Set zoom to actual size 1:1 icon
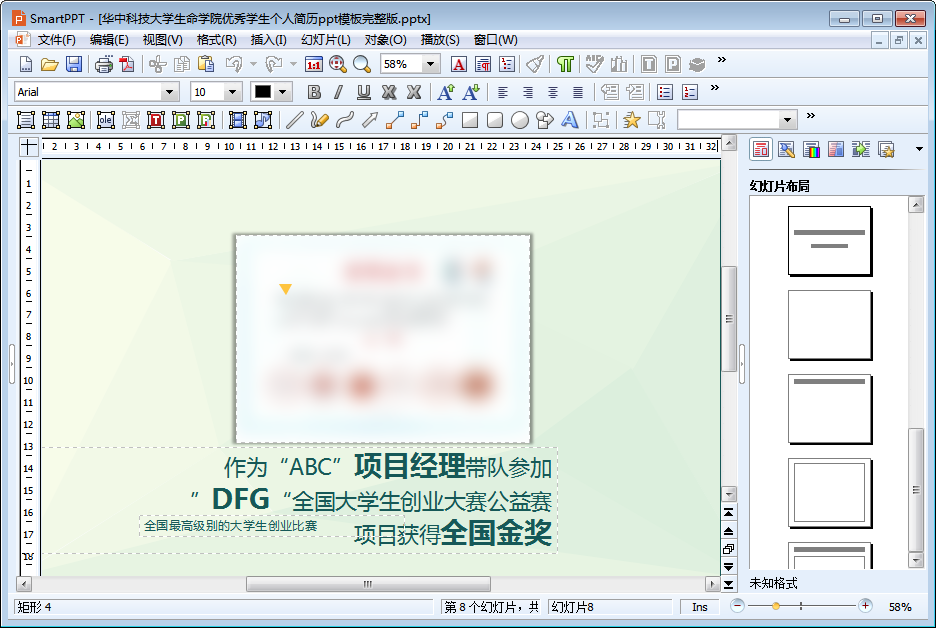This screenshot has width=936, height=628. (x=313, y=64)
